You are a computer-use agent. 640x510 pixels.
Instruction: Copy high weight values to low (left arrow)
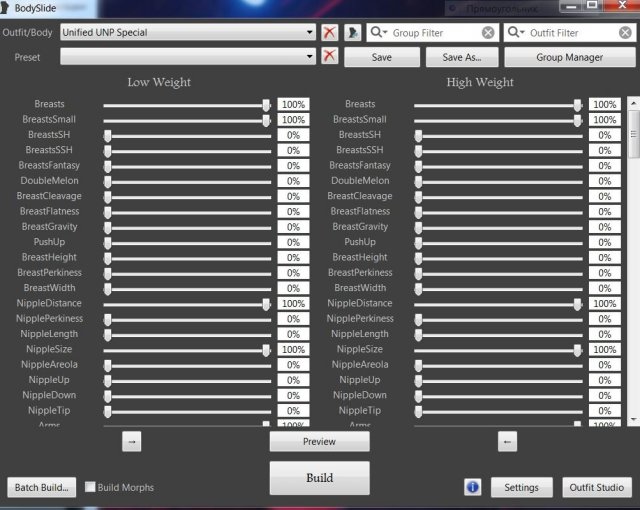tap(507, 440)
